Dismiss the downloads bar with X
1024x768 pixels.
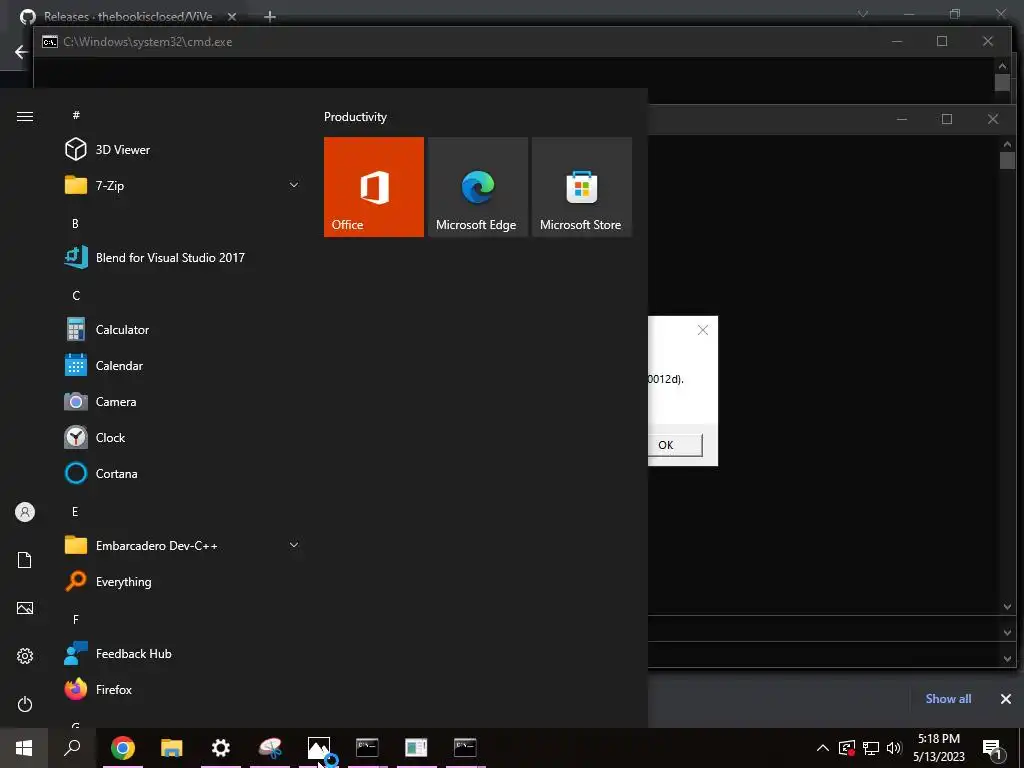pos(1006,699)
